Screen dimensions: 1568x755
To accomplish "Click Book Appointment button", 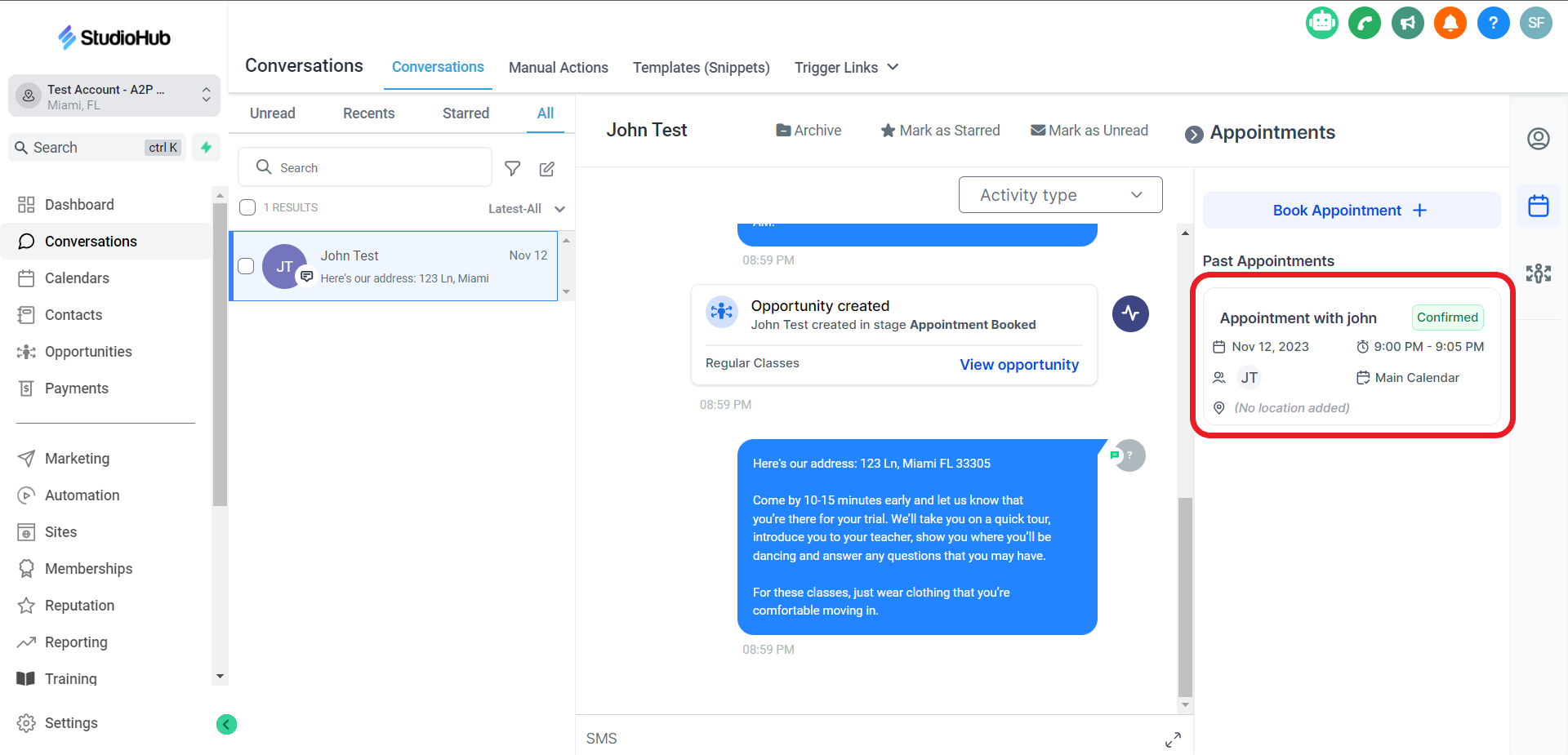I will pos(1352,211).
